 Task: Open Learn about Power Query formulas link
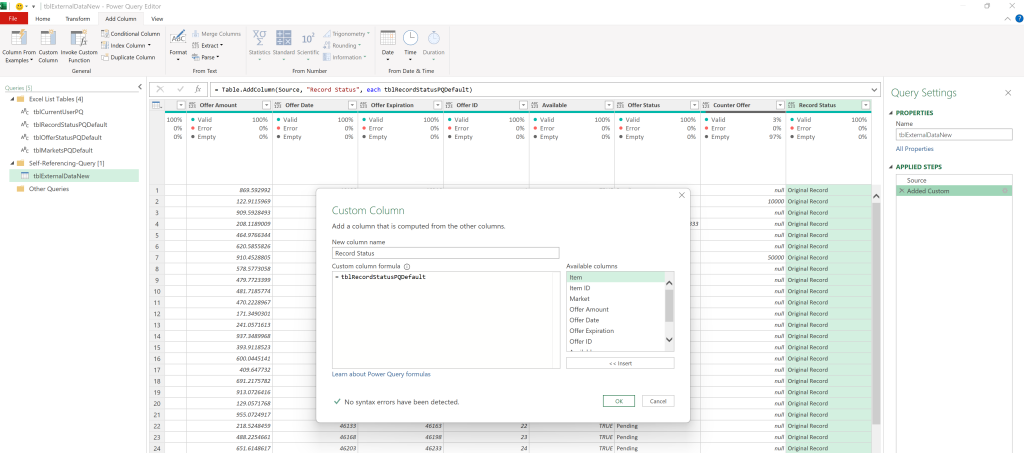coord(381,374)
